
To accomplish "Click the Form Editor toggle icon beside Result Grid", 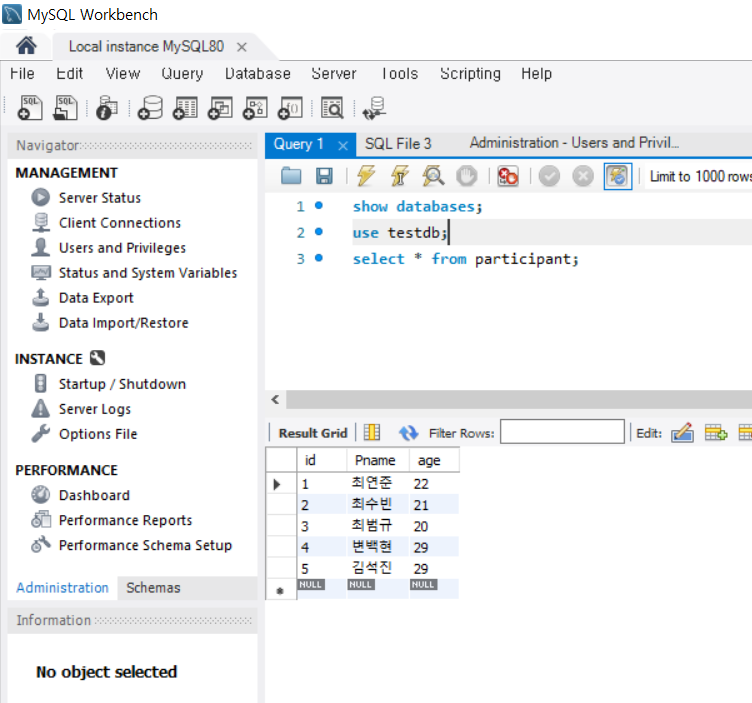I will (372, 433).
